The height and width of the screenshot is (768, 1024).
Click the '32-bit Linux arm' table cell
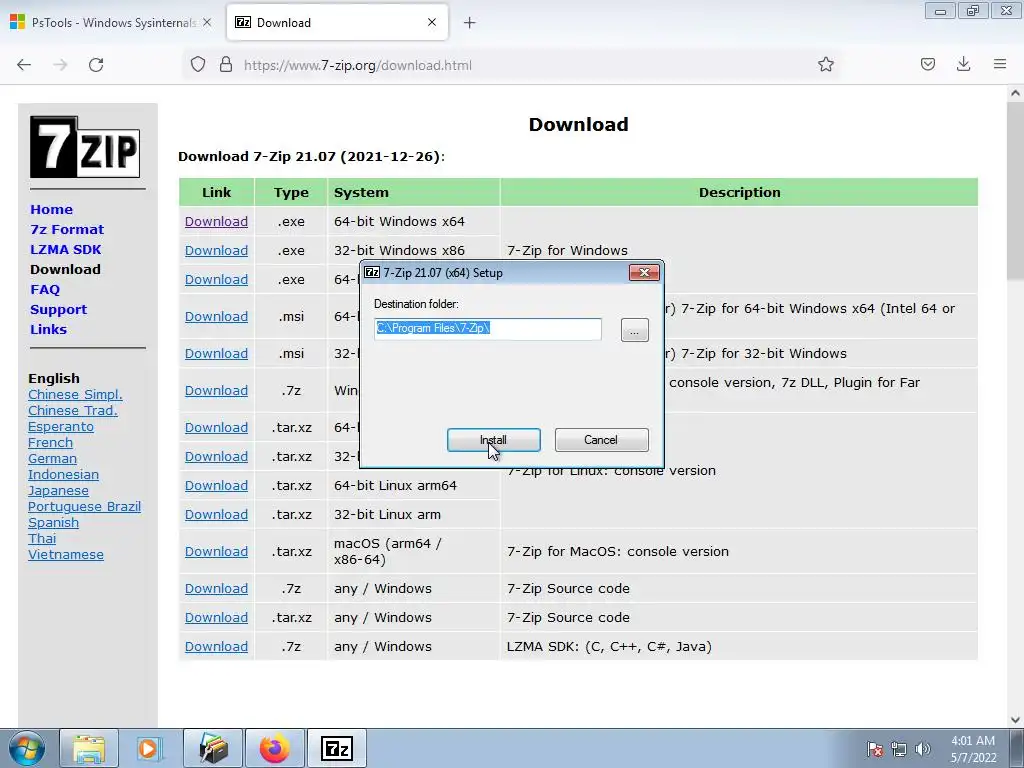click(x=413, y=515)
